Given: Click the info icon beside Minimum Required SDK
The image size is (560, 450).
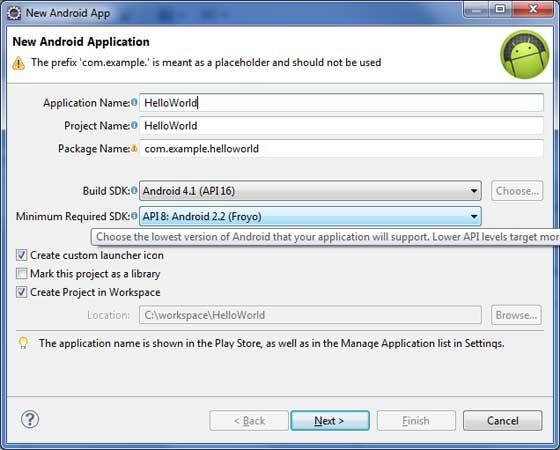Looking at the screenshot, I should coord(134,216).
